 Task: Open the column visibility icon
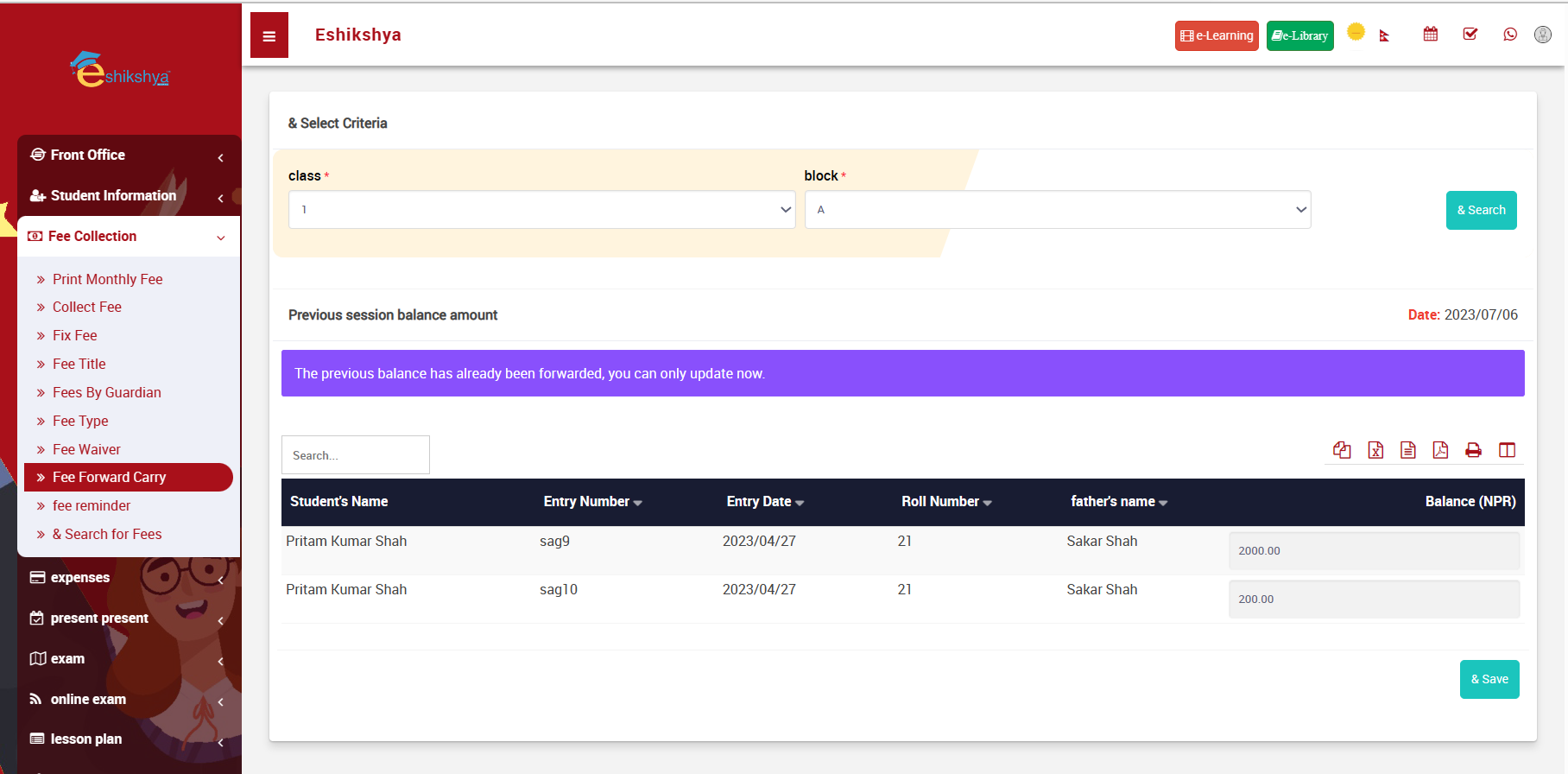[1507, 450]
